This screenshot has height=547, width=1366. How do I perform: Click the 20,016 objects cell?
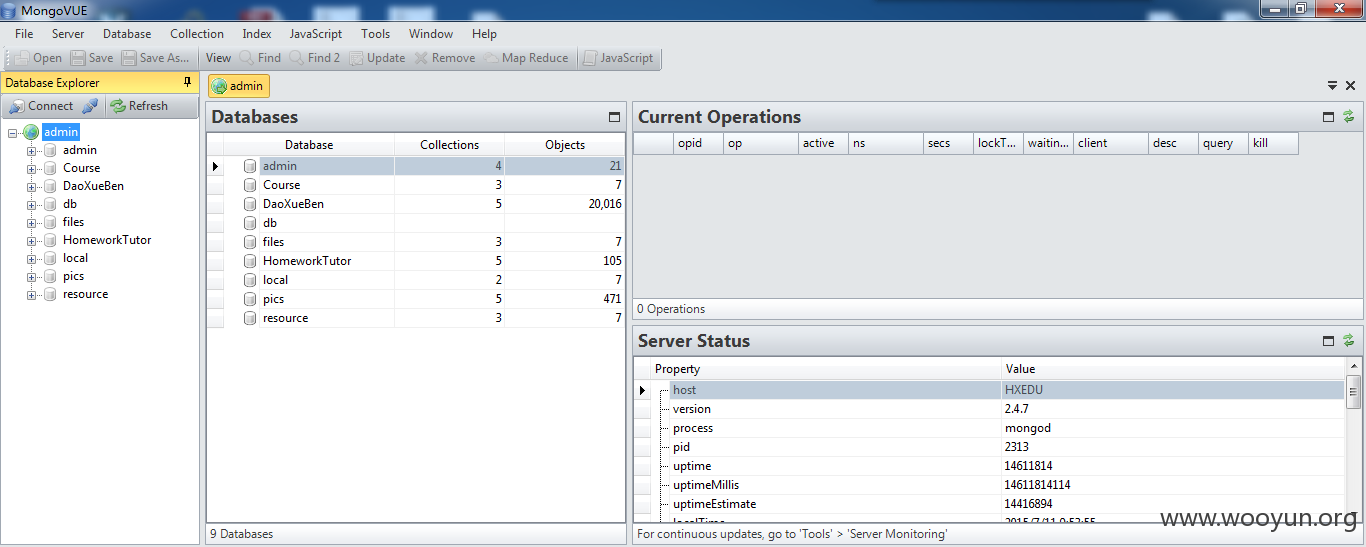click(x=564, y=204)
